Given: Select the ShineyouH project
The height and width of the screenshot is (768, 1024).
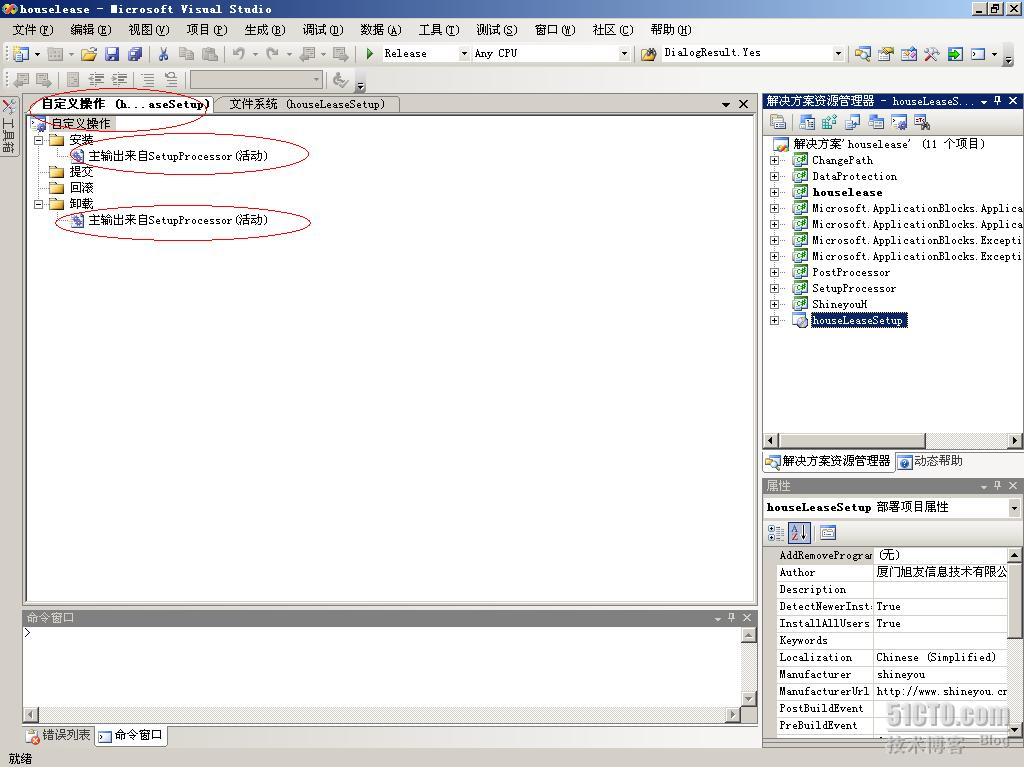Looking at the screenshot, I should (x=839, y=304).
